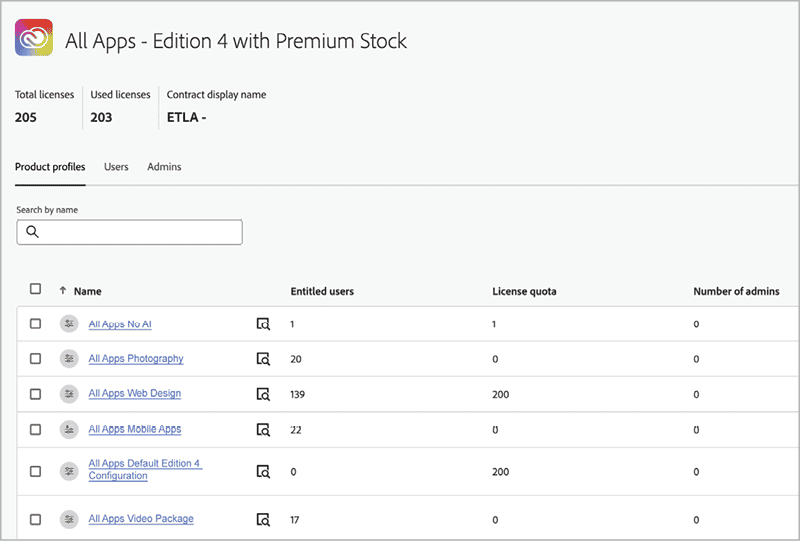The width and height of the screenshot is (800, 541).
Task: Open the All Apps Video Package profile link
Action: [141, 519]
